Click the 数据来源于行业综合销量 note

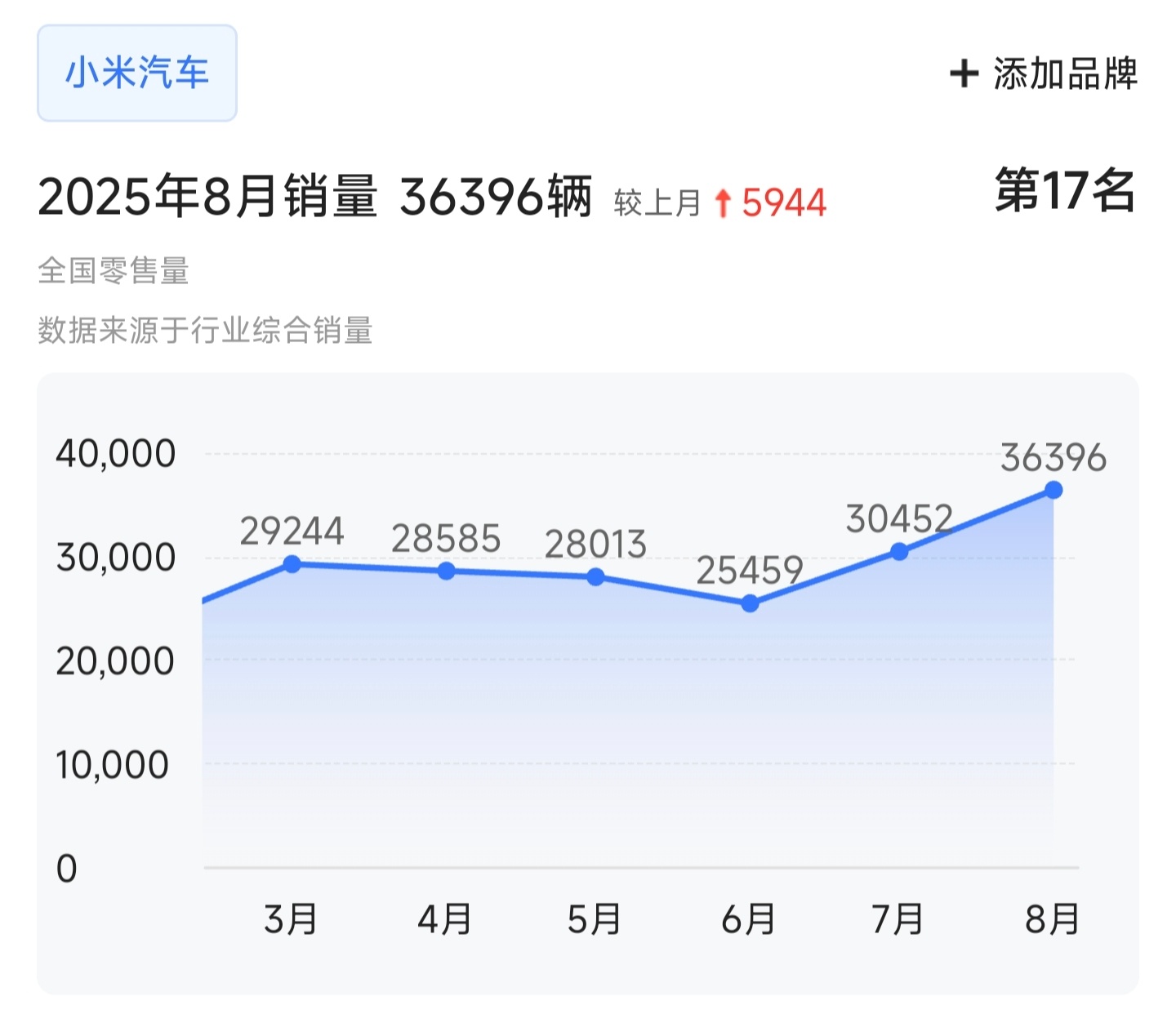[x=205, y=331]
